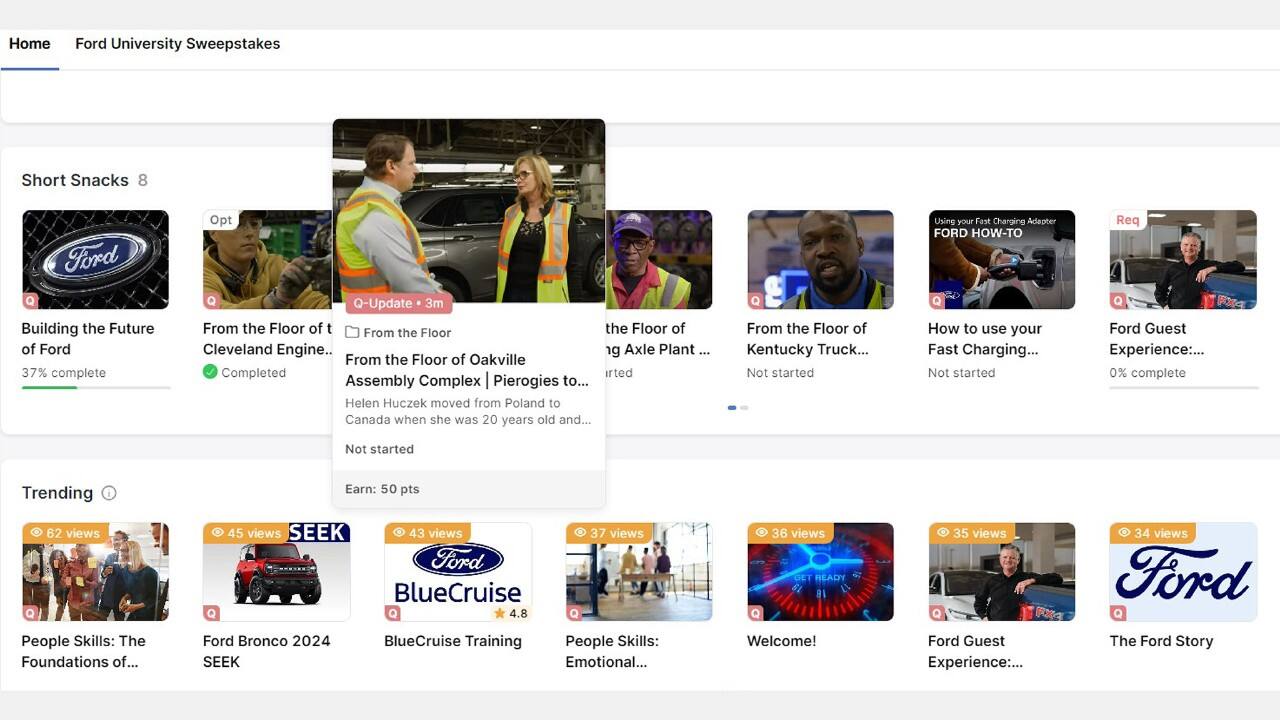Click Q icon on Cleveland Engine thumbnail

click(211, 301)
